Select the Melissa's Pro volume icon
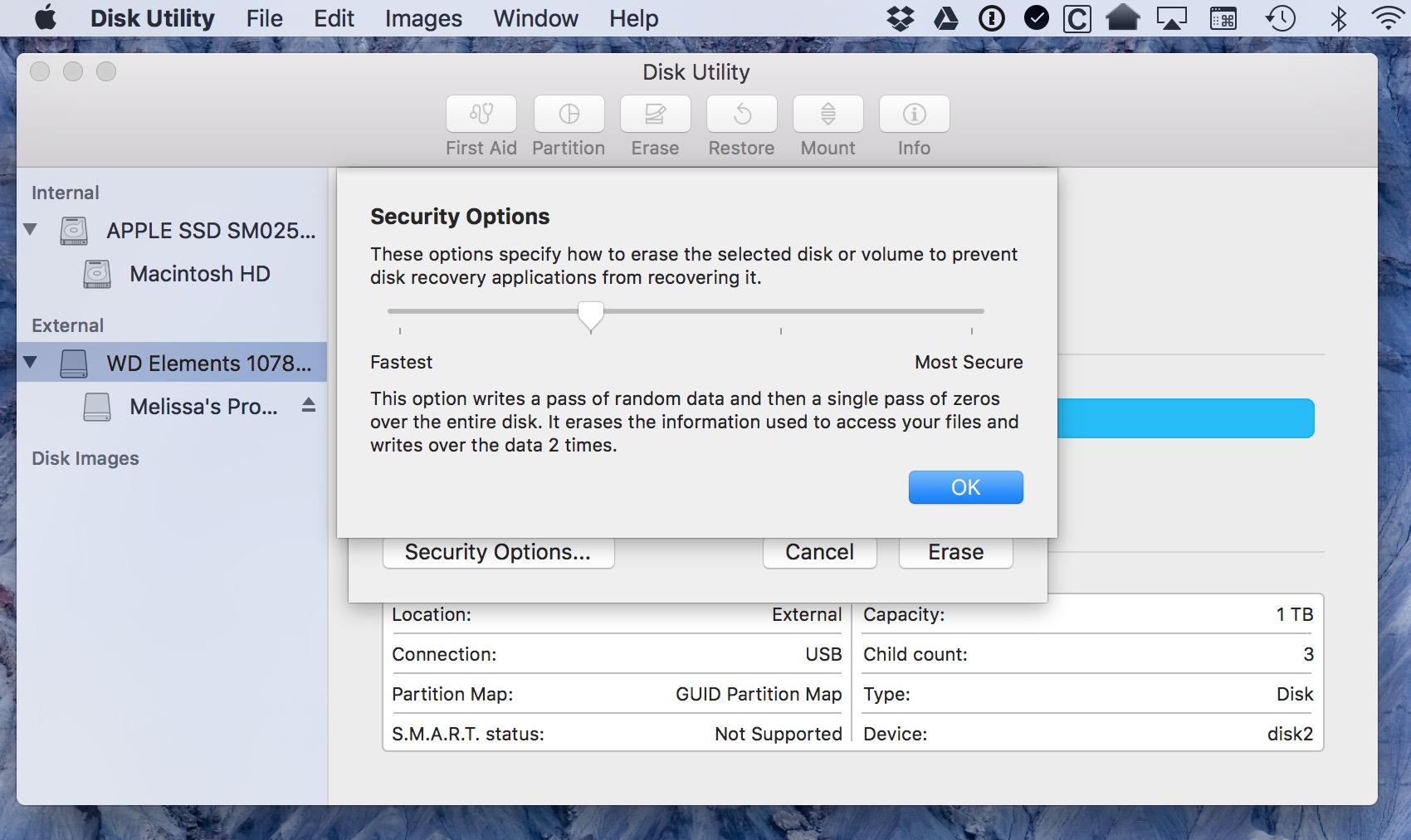The height and width of the screenshot is (840, 1411). [x=97, y=407]
